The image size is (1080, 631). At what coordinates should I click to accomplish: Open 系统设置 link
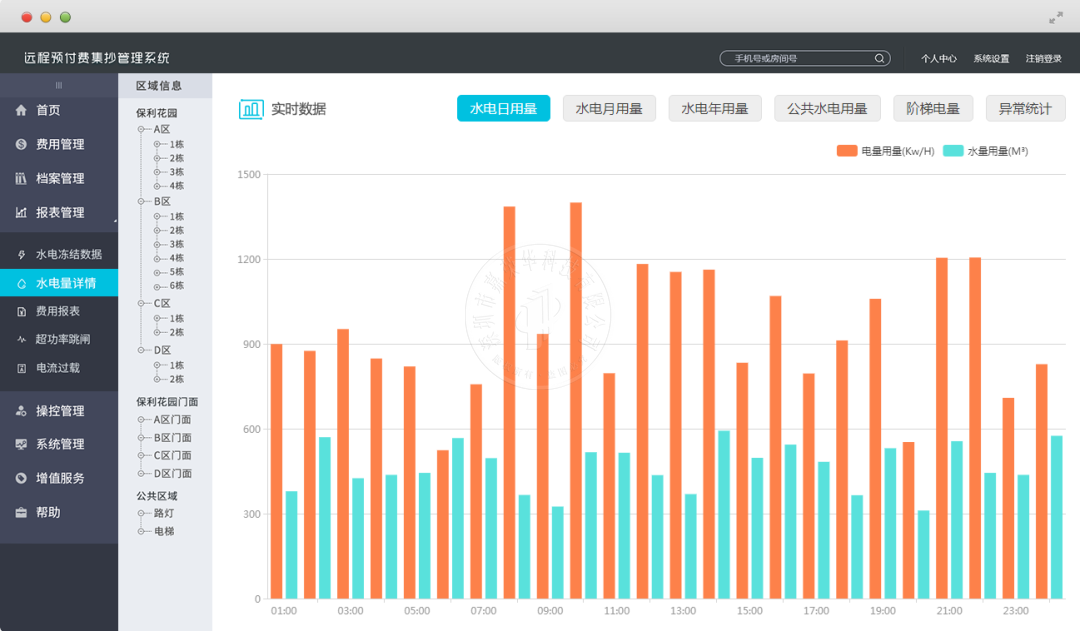(991, 59)
